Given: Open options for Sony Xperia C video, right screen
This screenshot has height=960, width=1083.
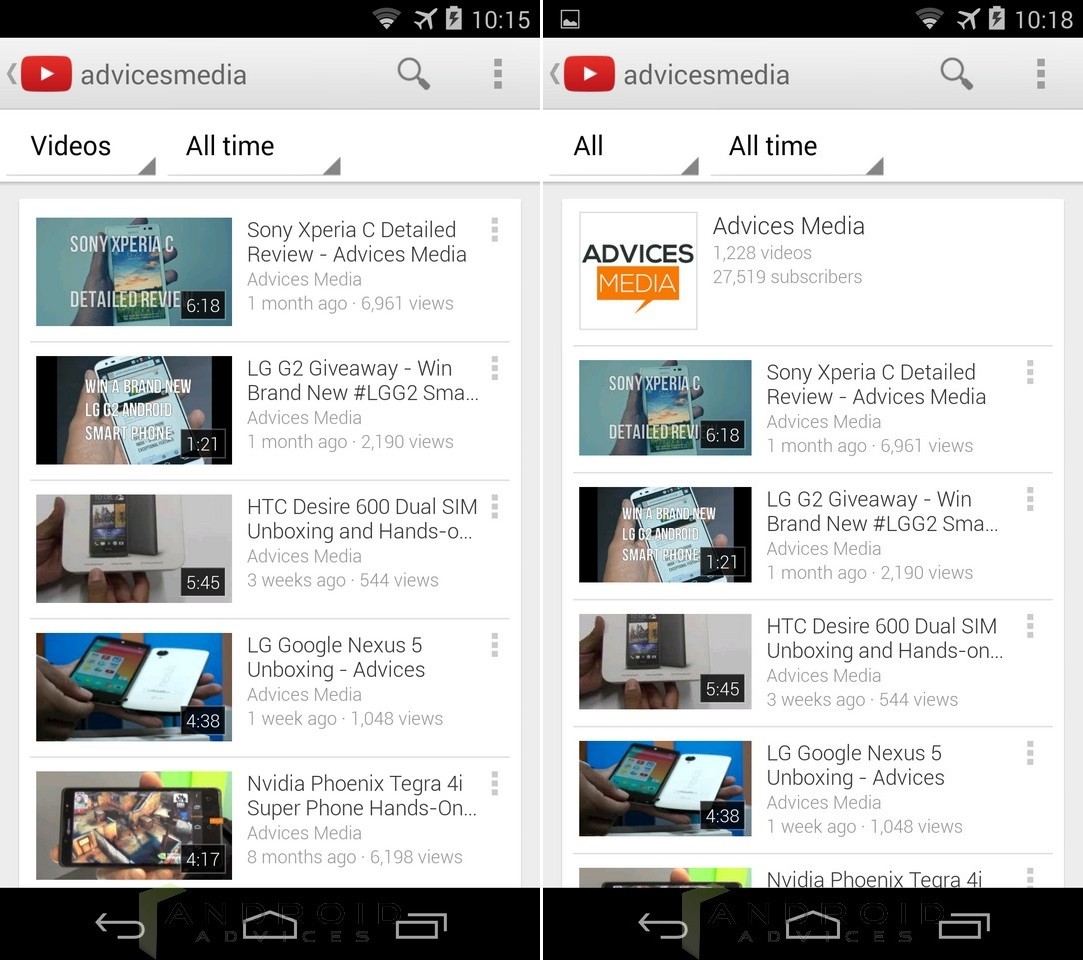Looking at the screenshot, I should 1030,372.
